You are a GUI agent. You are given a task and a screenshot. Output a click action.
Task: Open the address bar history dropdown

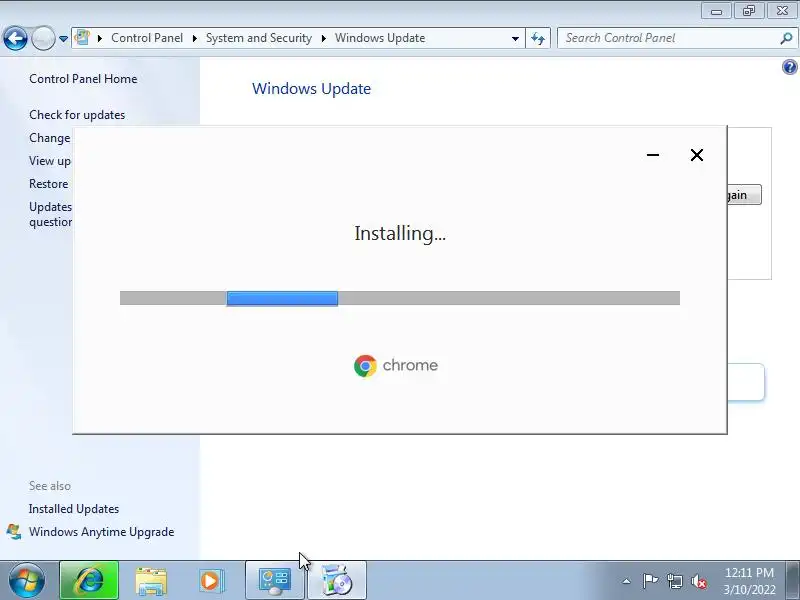(x=515, y=38)
